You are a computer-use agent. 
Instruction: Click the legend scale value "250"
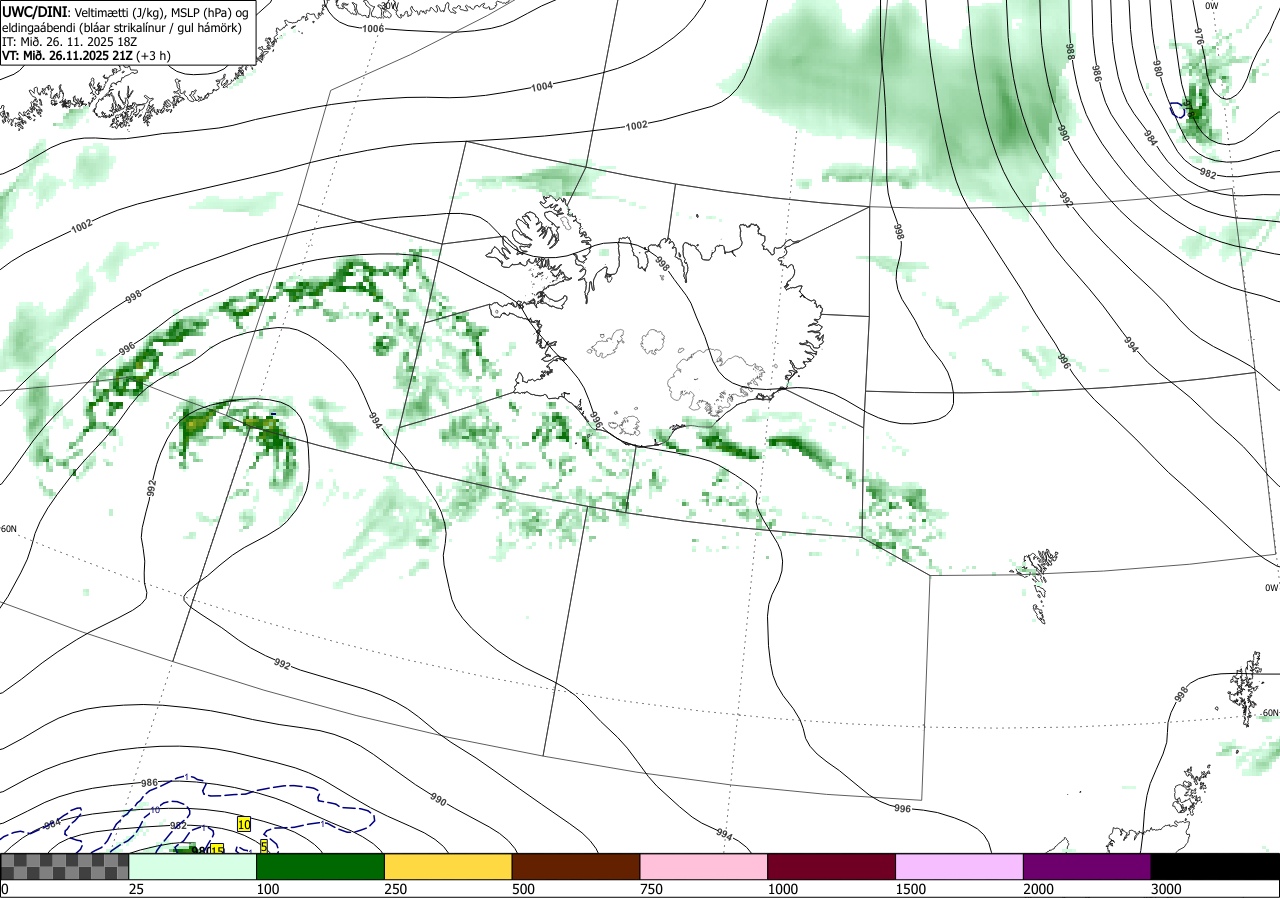396,889
